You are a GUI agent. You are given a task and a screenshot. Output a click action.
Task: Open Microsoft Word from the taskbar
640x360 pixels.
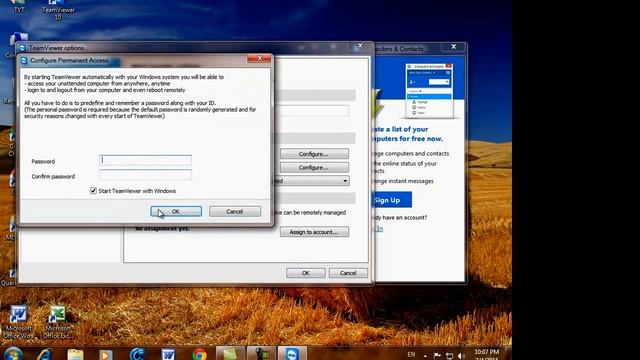[168, 354]
